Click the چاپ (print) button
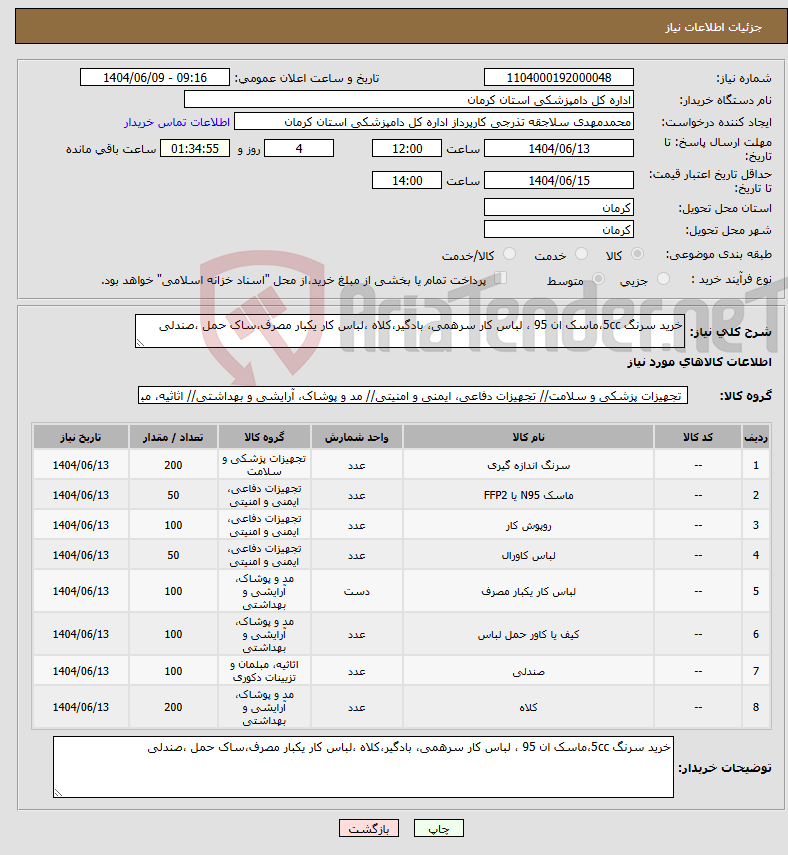 tap(438, 828)
